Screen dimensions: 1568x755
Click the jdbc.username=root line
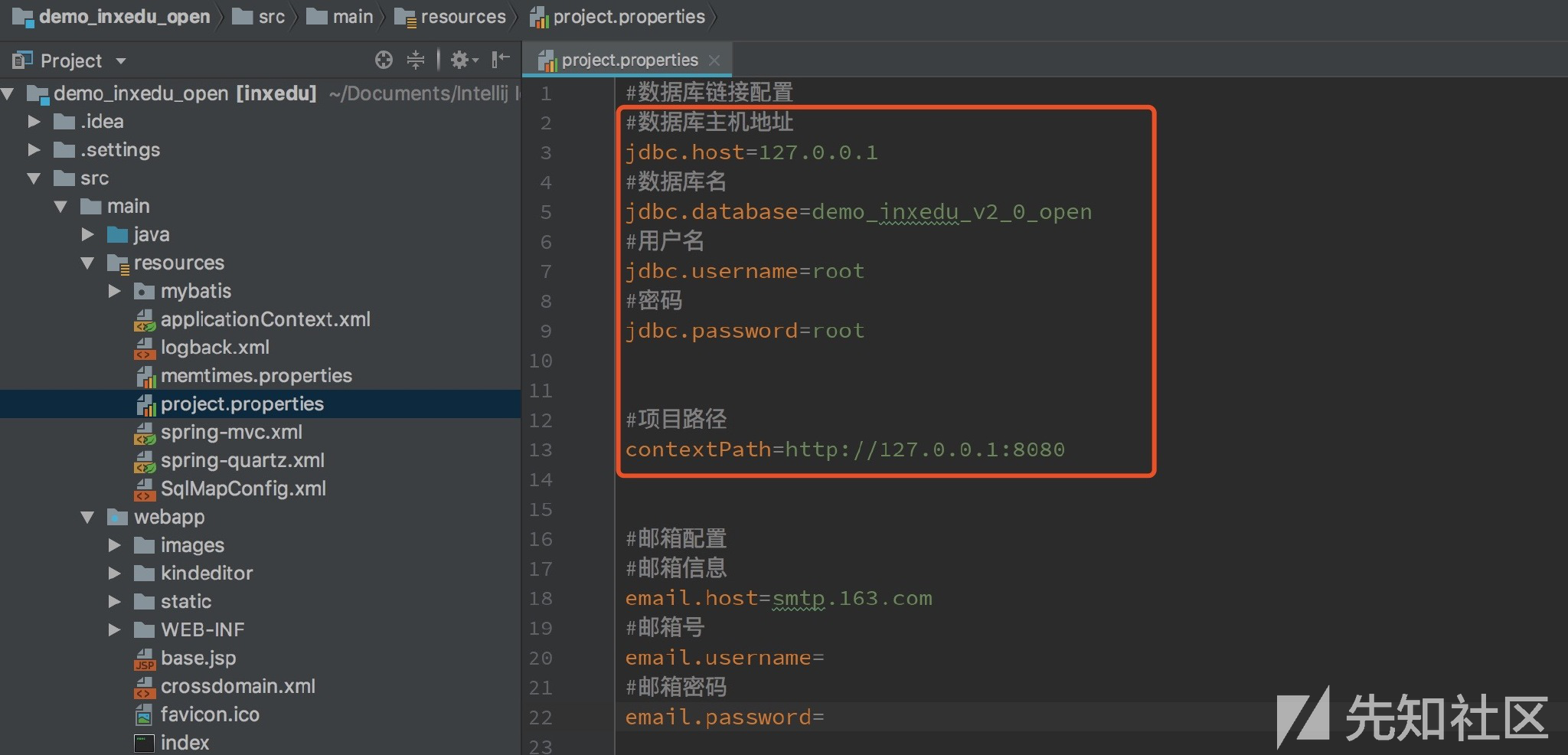[x=744, y=272]
